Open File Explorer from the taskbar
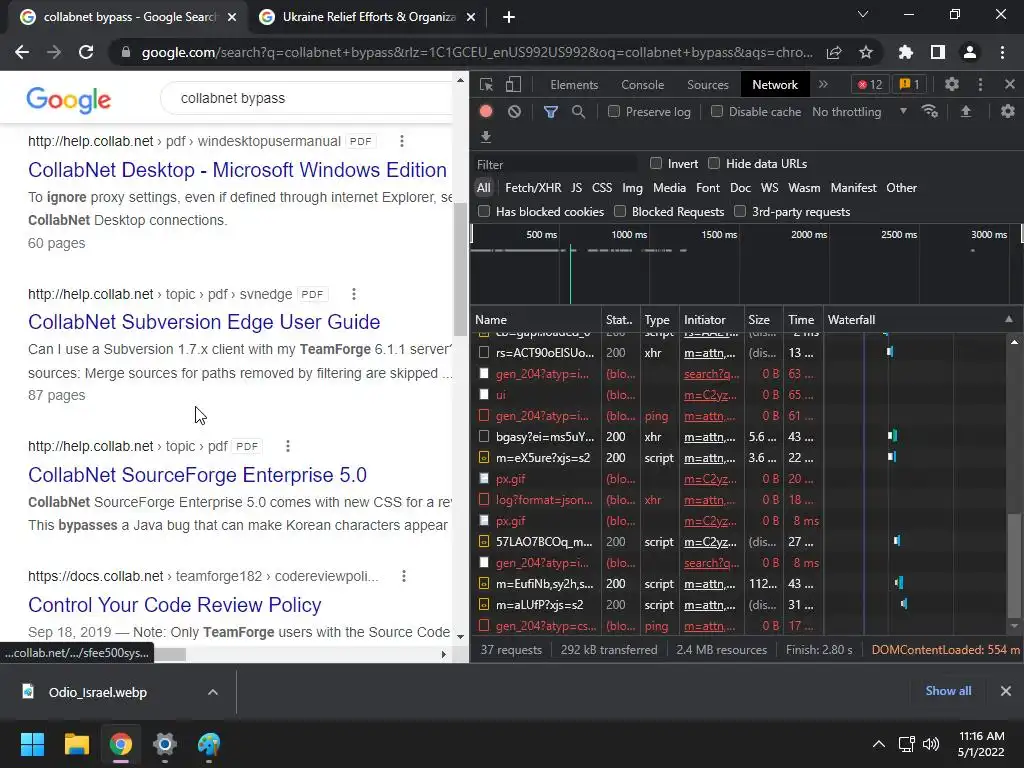1024x768 pixels. point(76,744)
